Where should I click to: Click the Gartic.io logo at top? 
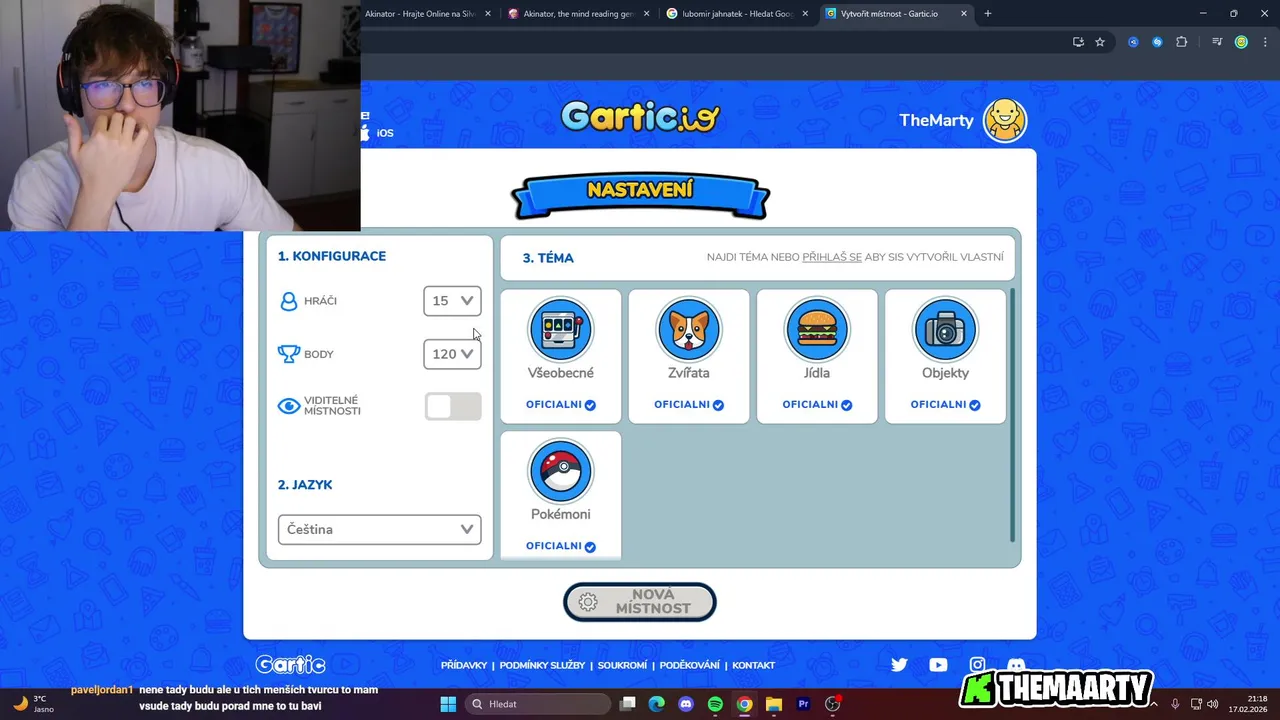[x=640, y=117]
